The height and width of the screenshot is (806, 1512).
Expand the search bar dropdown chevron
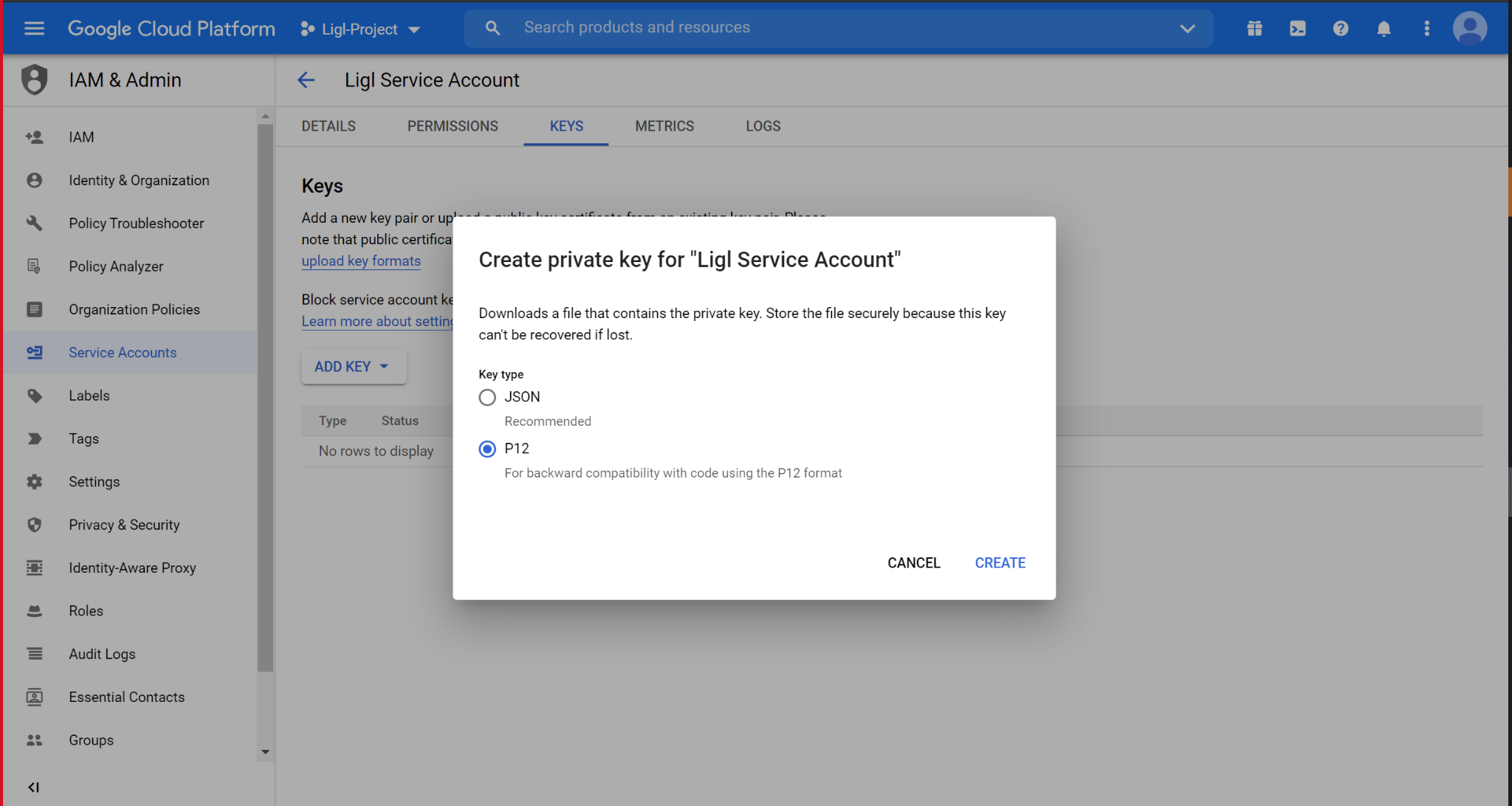[1187, 29]
